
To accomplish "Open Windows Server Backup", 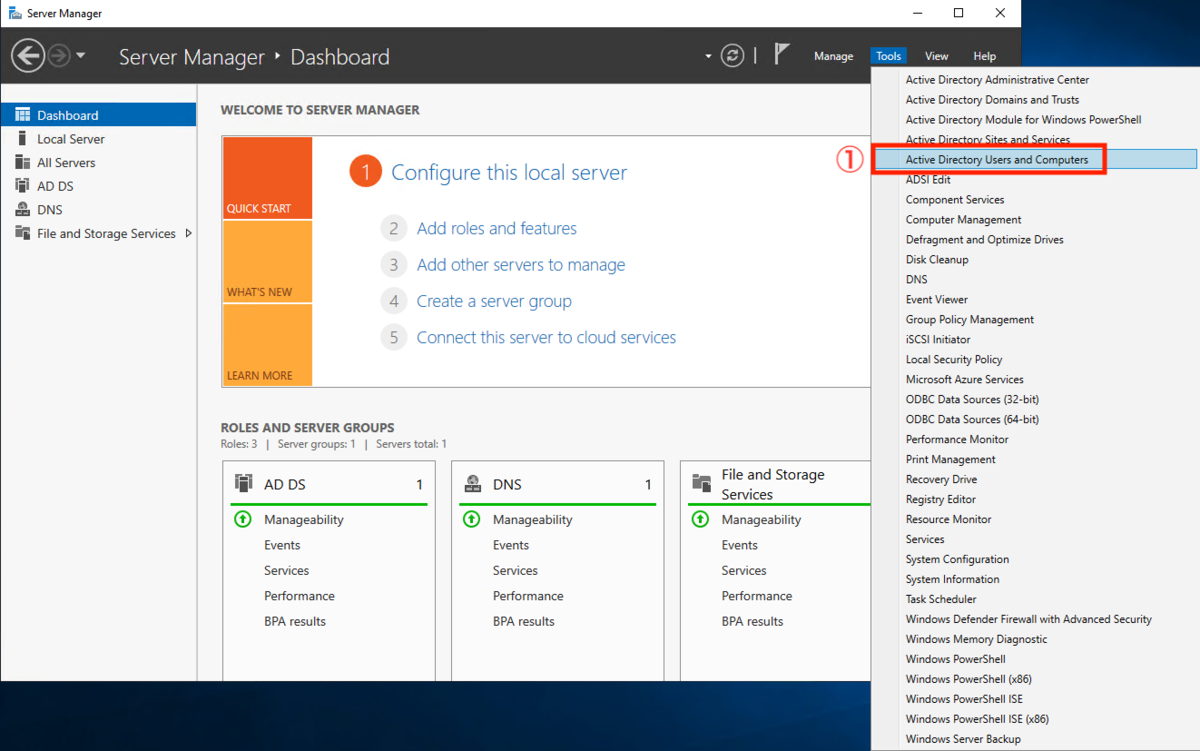I will pyautogui.click(x=1034, y=739).
